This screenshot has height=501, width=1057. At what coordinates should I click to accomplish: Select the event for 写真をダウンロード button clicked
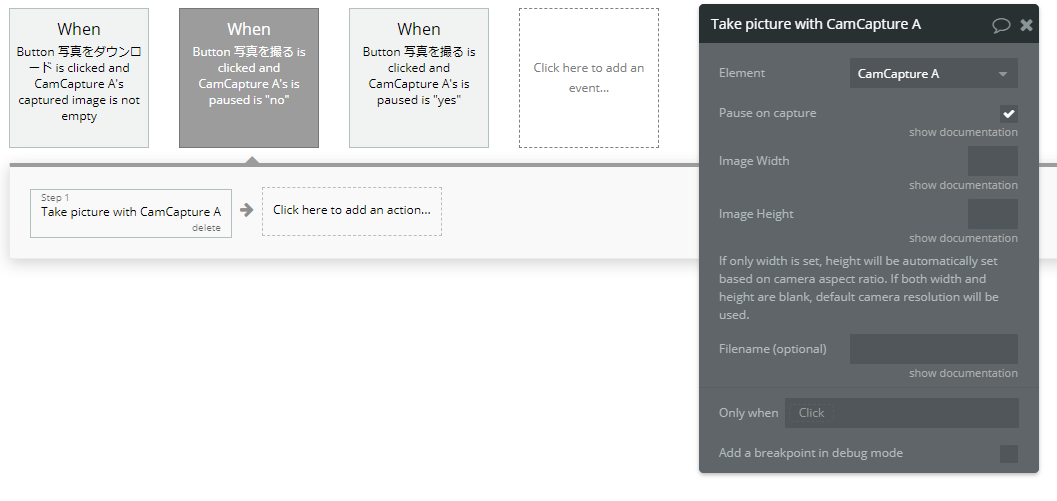[x=79, y=78]
